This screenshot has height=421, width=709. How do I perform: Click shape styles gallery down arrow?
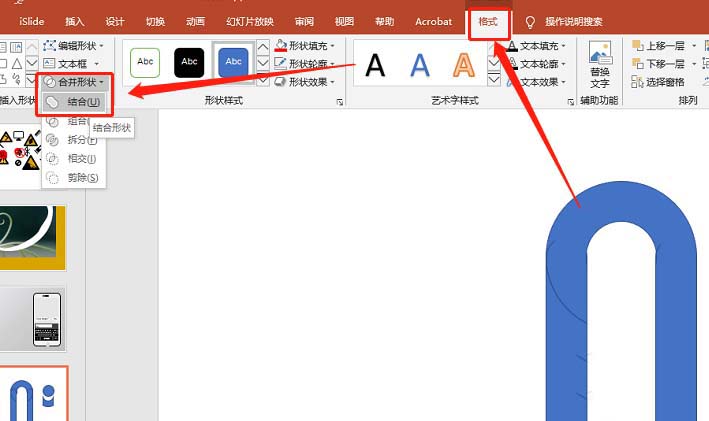point(263,63)
